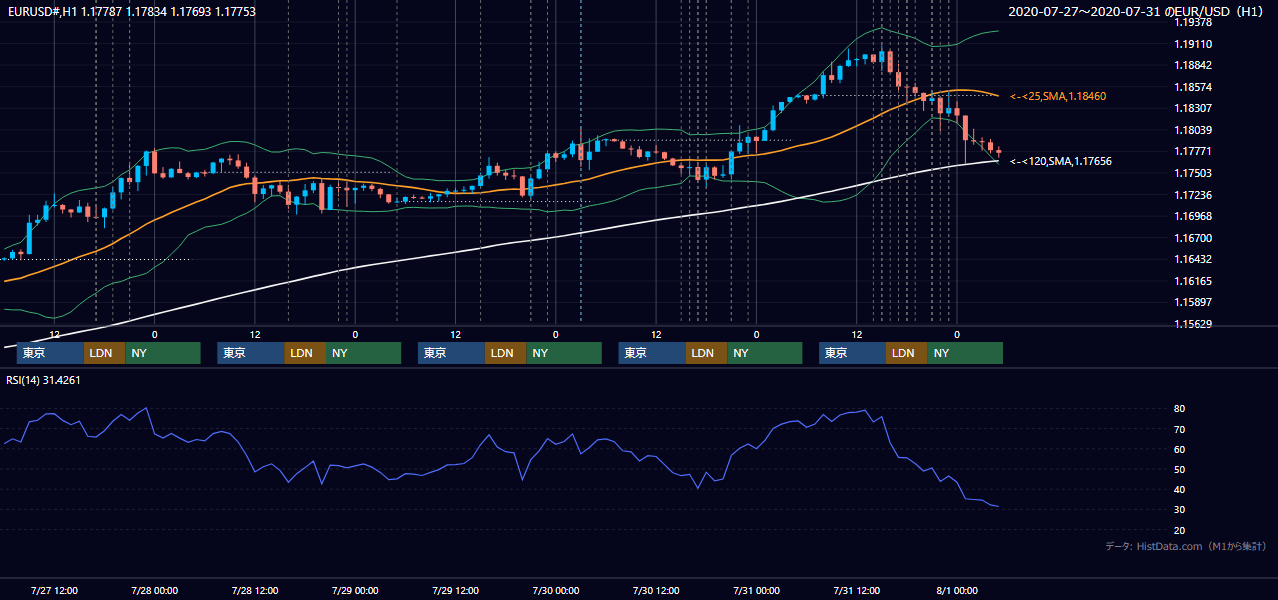Click the 1.18307 price axis label
This screenshot has width=1278, height=600.
pos(1193,108)
